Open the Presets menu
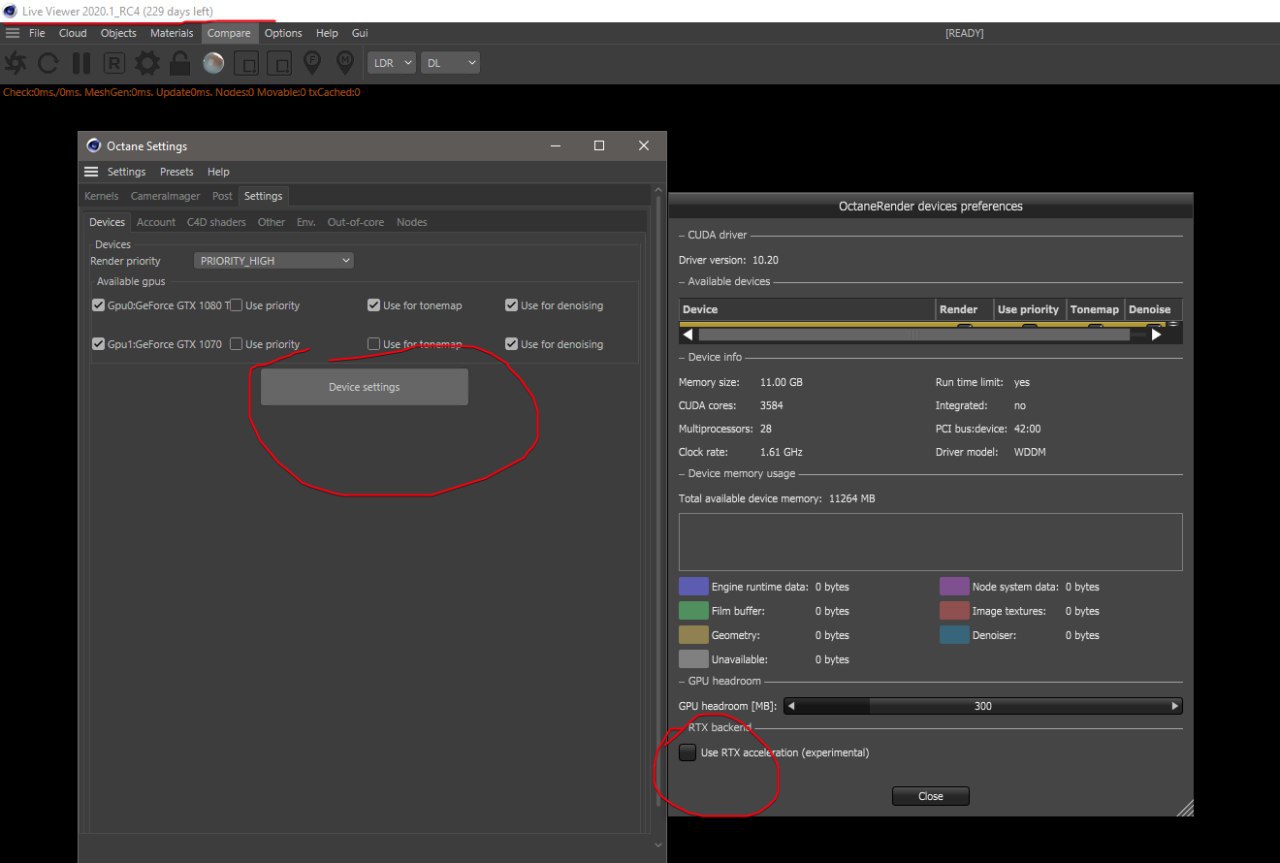This screenshot has height=863, width=1280. [177, 172]
